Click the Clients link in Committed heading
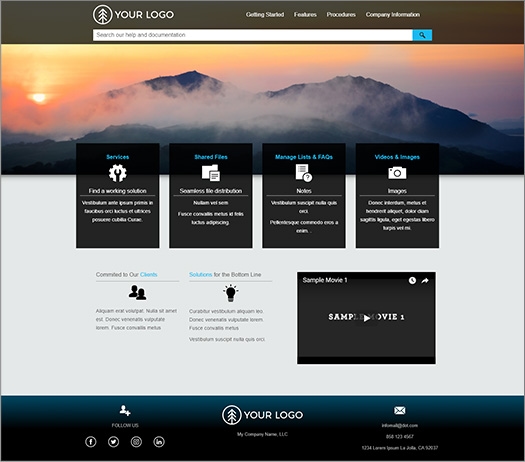525x462 pixels. [149, 275]
